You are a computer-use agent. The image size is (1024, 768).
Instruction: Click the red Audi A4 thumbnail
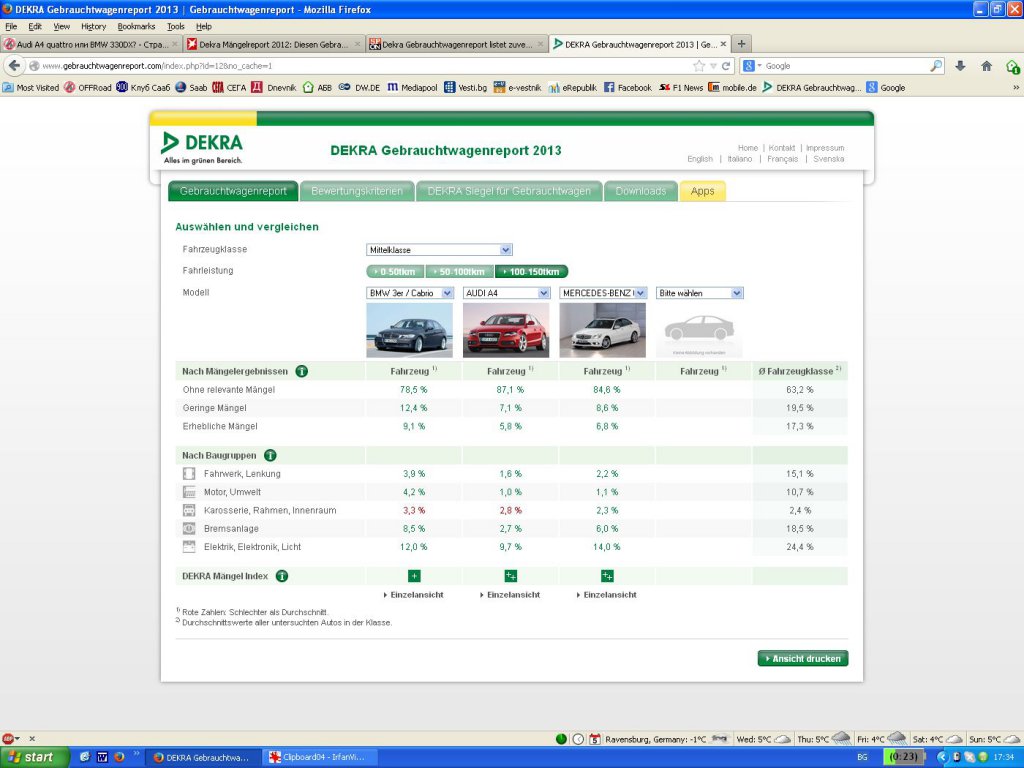[506, 329]
